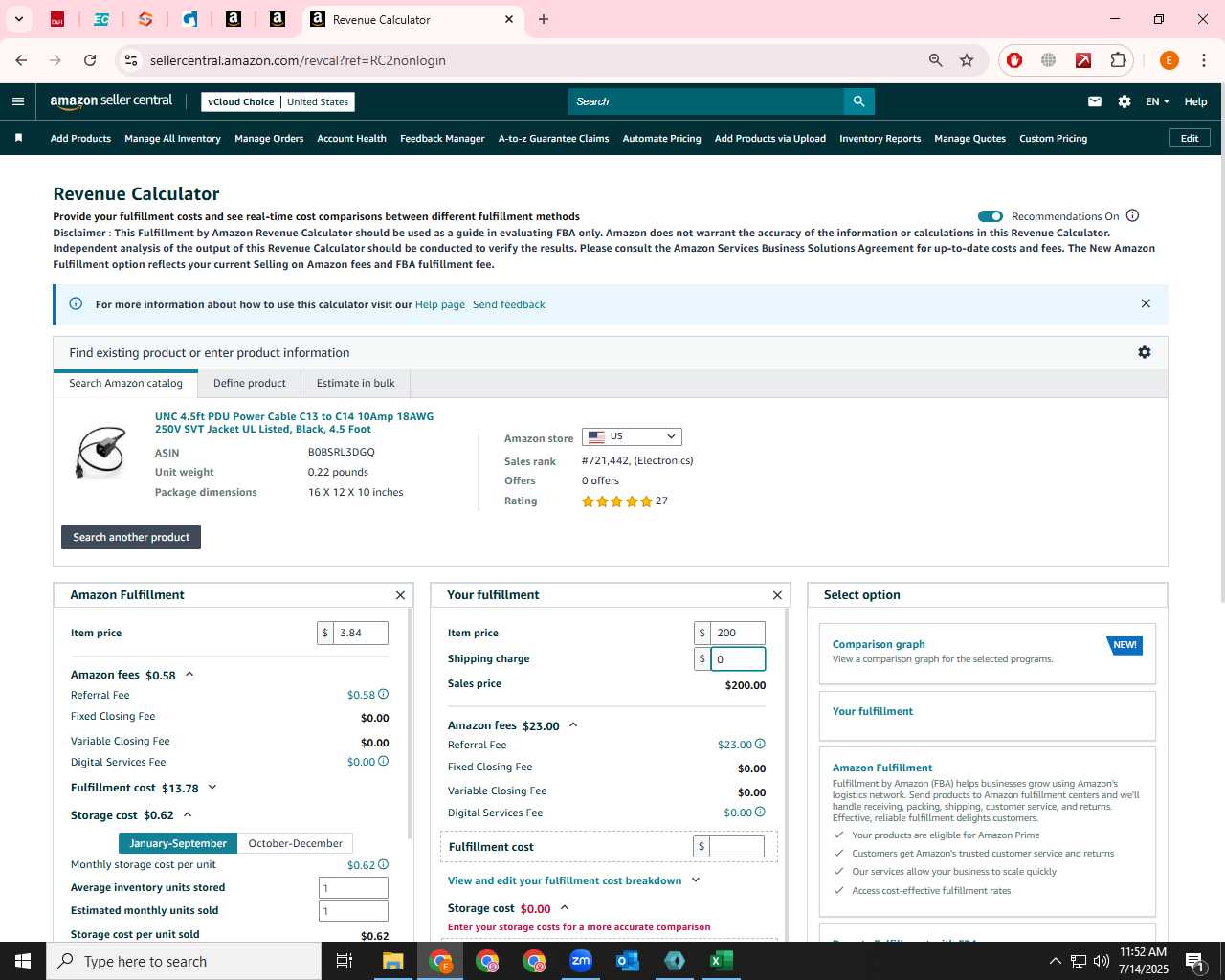
Task: Click the zoom magnifier in address bar
Action: click(935, 60)
